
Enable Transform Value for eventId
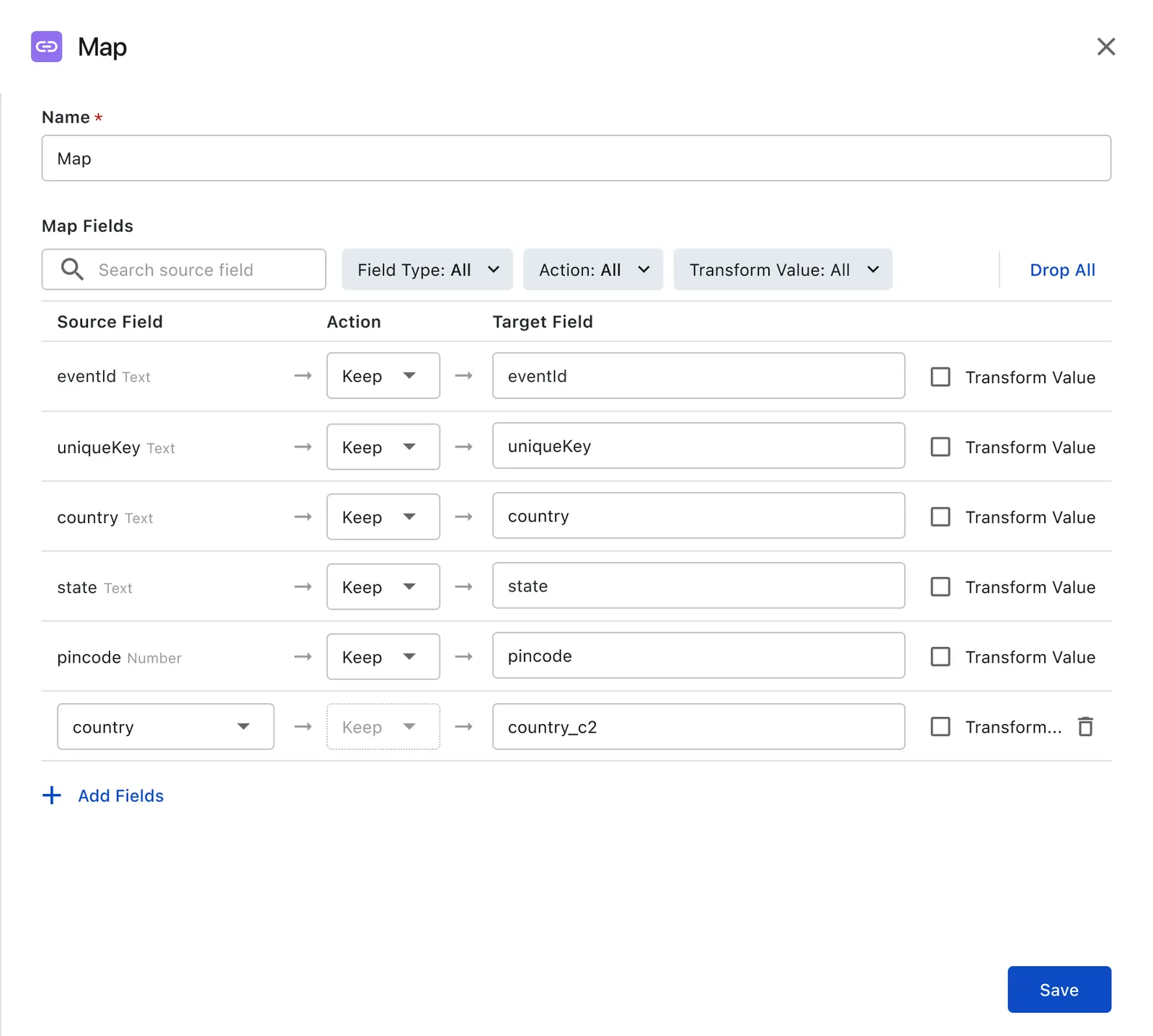coord(940,377)
